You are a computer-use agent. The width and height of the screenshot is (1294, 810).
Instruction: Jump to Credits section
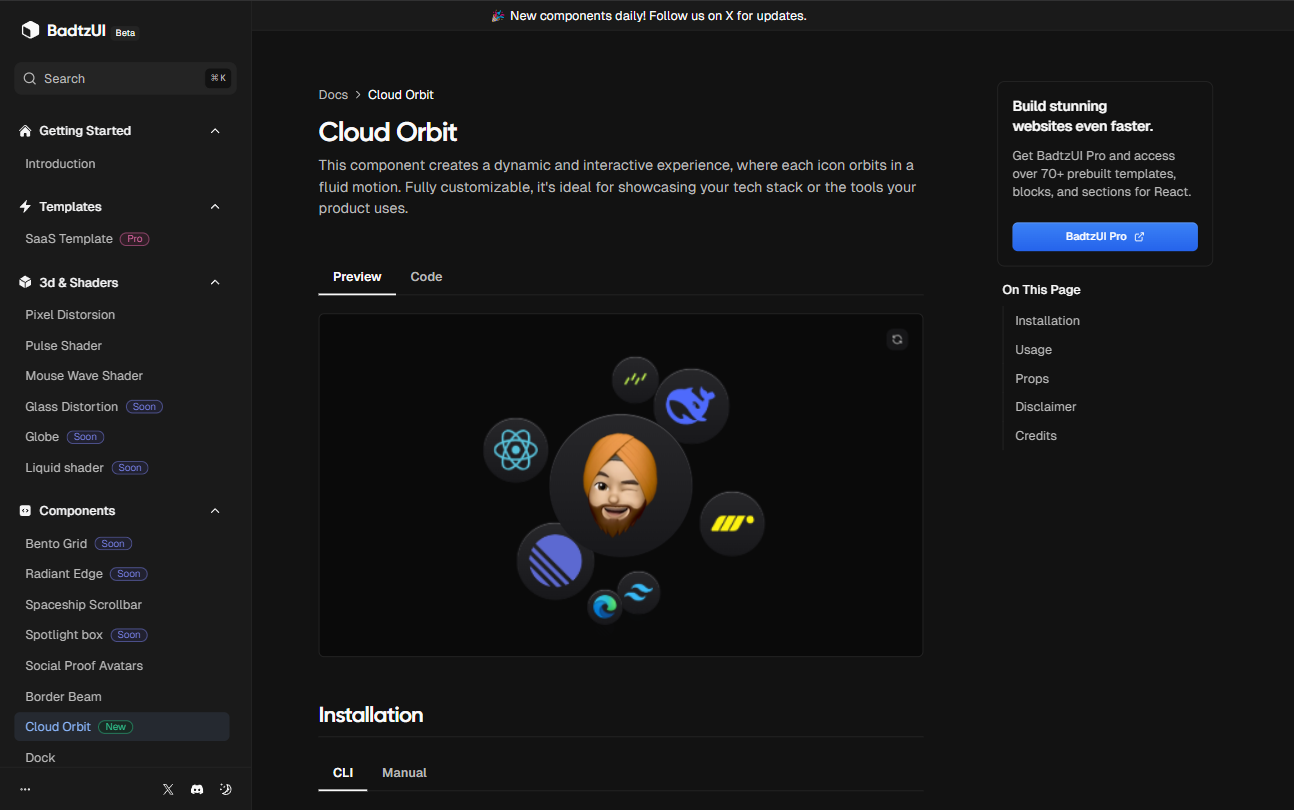pyautogui.click(x=1036, y=436)
